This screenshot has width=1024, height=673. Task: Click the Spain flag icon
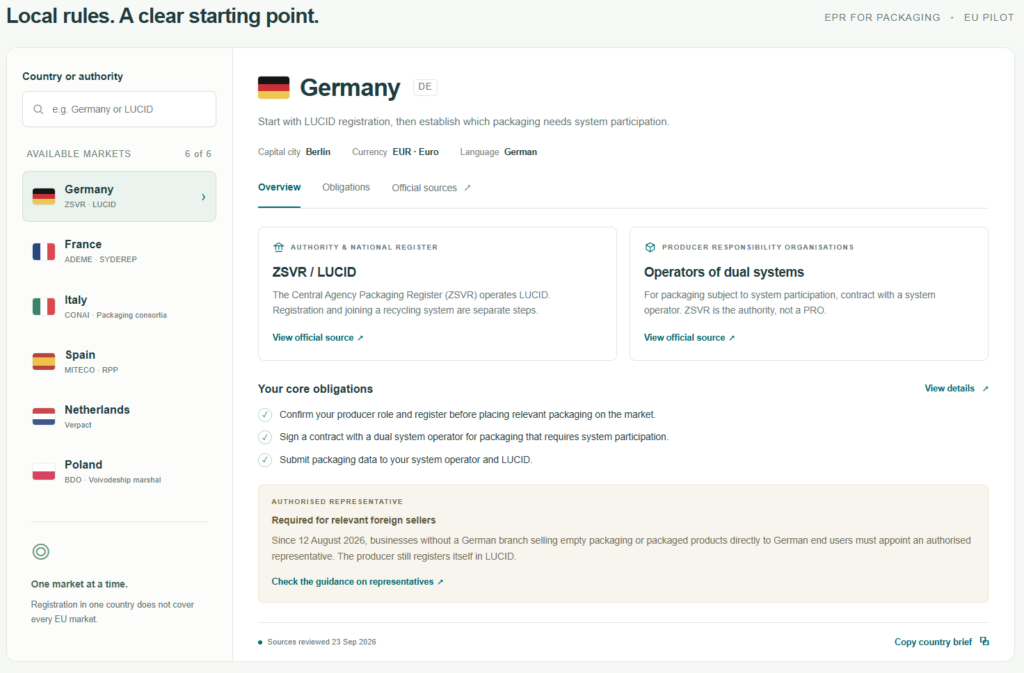pyautogui.click(x=44, y=362)
